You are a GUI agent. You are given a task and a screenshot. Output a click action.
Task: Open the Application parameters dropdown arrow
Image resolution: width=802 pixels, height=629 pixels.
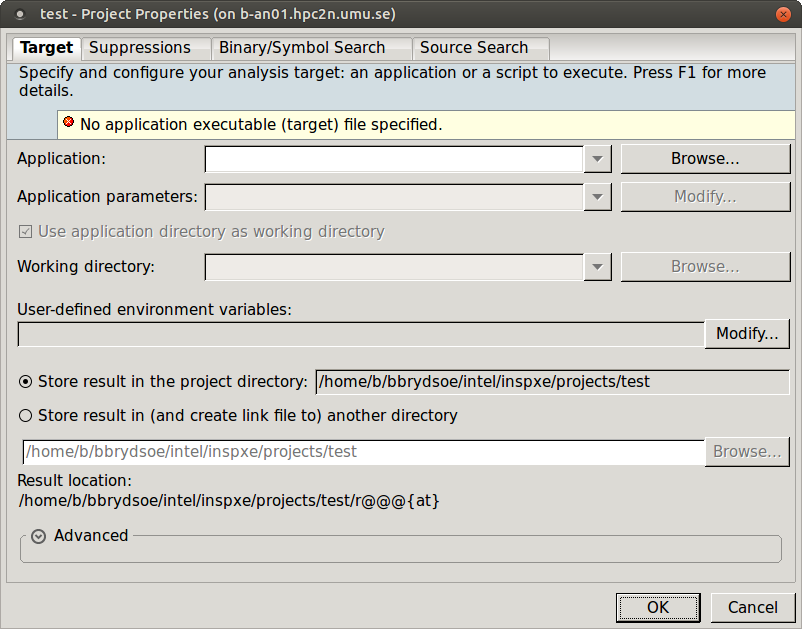coord(597,197)
